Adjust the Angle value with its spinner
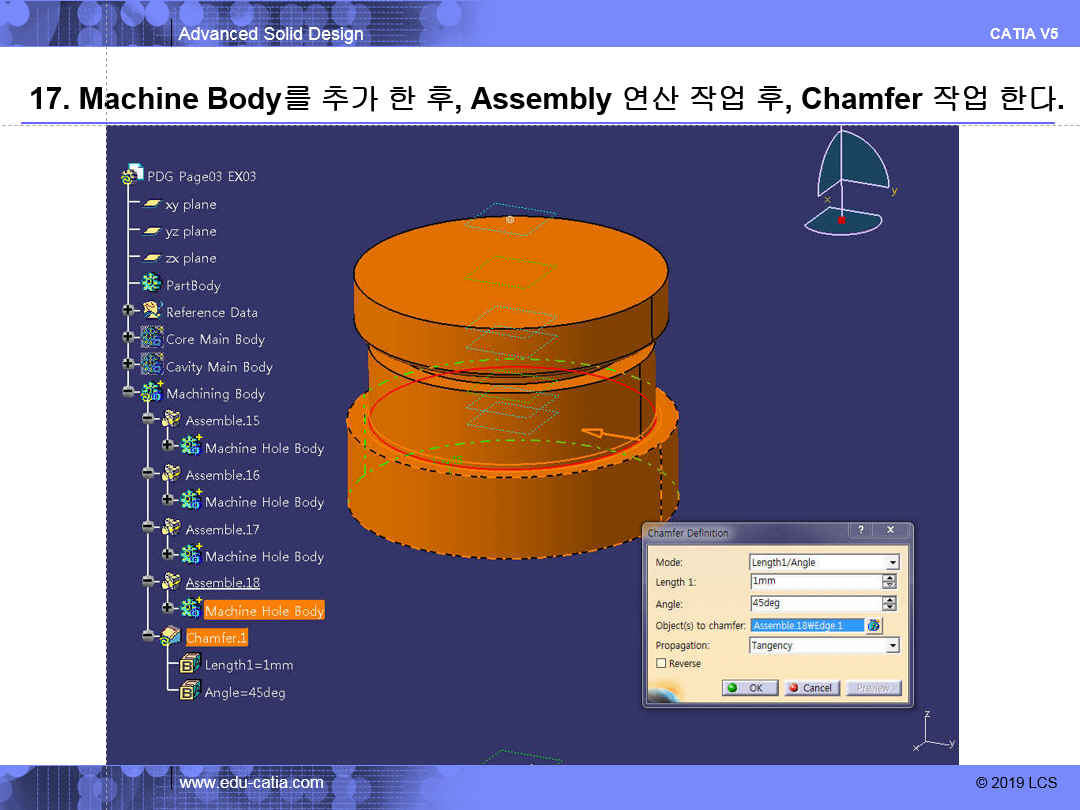The image size is (1080, 810). [889, 604]
